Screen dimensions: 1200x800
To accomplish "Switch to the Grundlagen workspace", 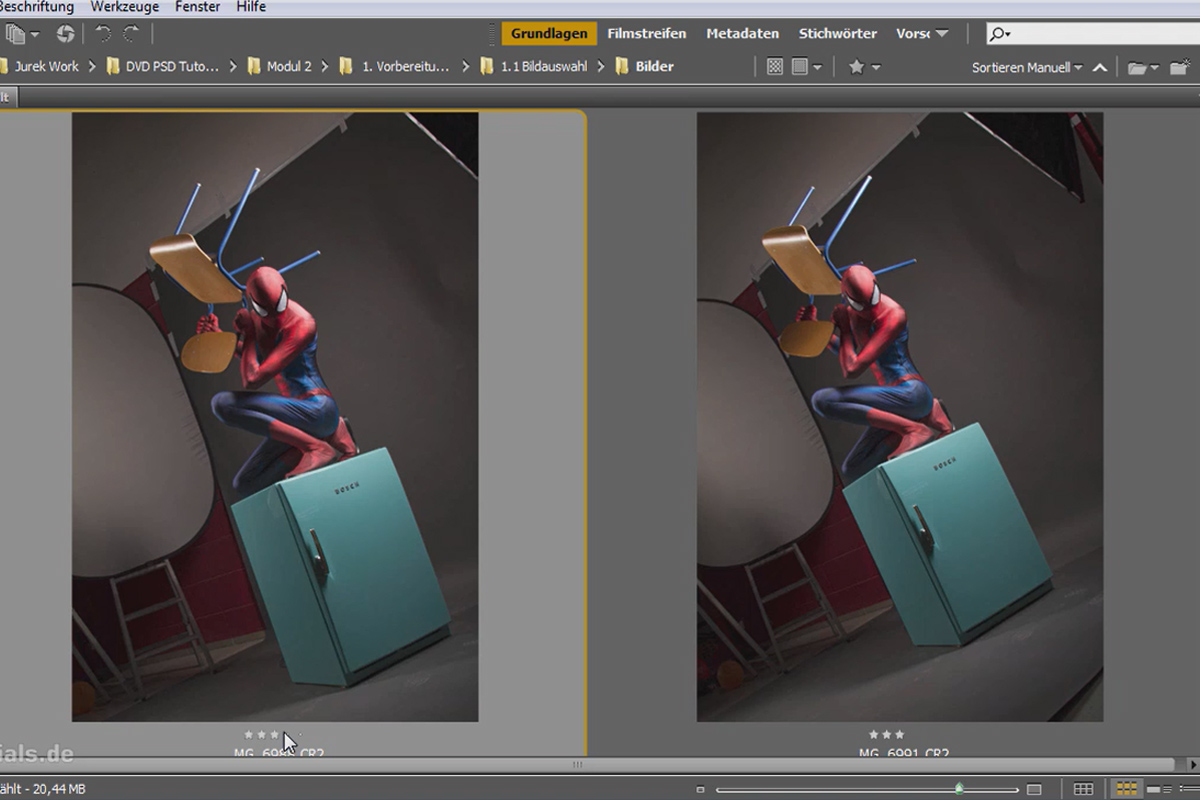I will 549,34.
